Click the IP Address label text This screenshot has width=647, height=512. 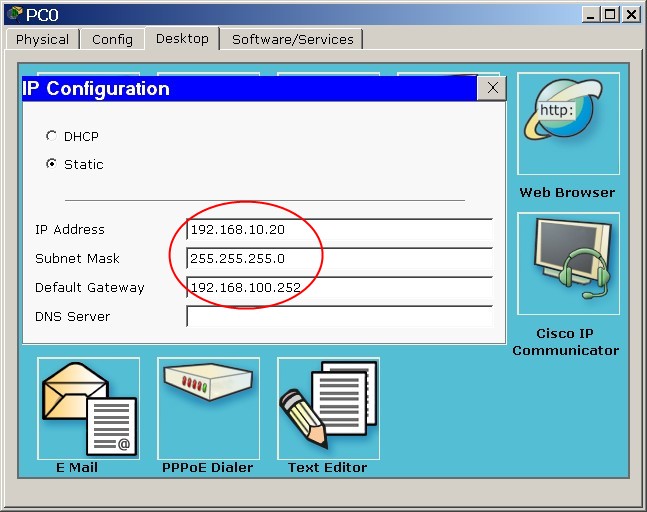point(70,229)
